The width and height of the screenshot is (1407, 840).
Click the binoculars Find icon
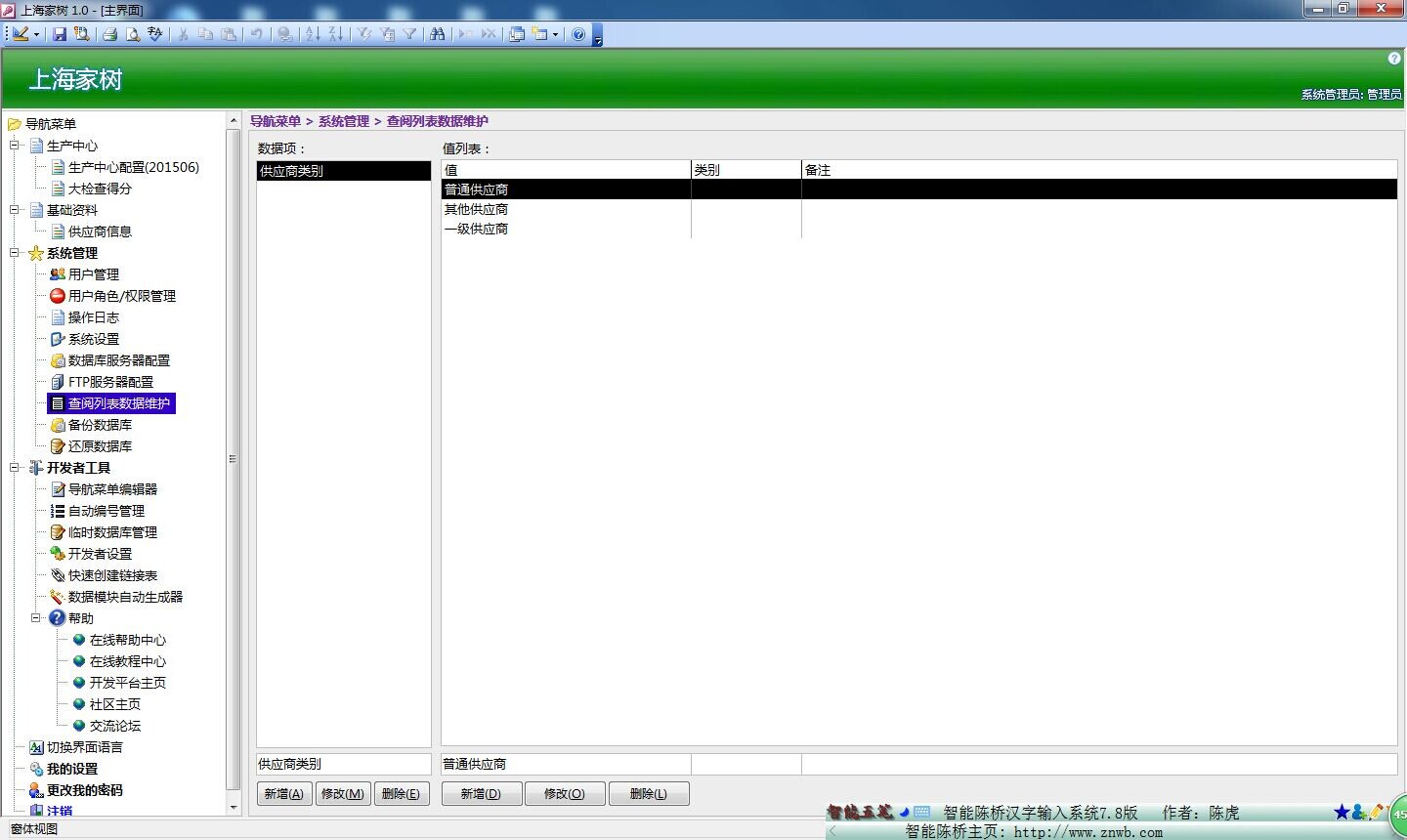point(437,34)
